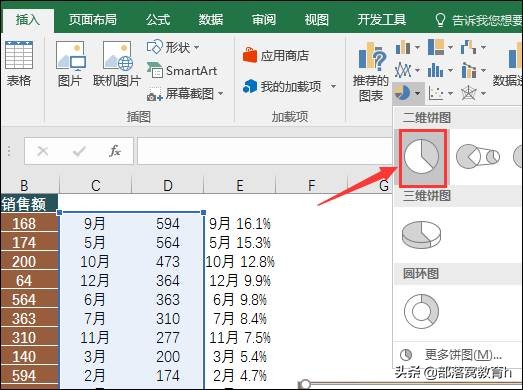Viewport: 523px width, 390px height.
Task: Choose the doughnut chart thumbnail
Action: click(x=422, y=311)
